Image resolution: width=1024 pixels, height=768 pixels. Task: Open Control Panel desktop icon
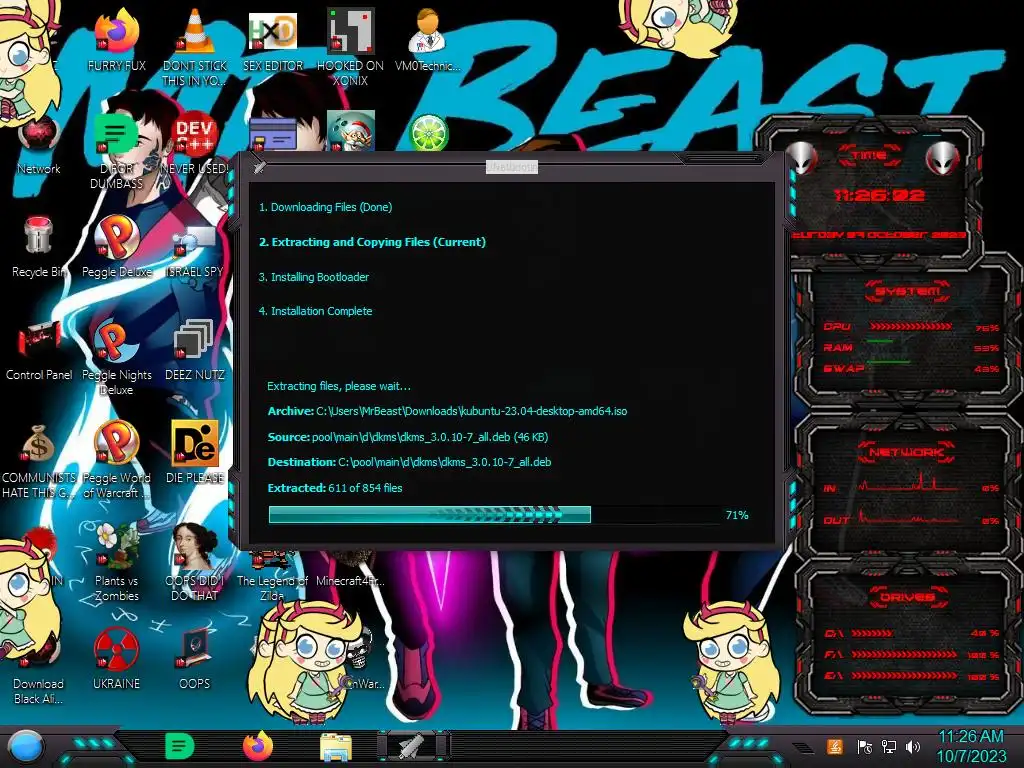(39, 350)
